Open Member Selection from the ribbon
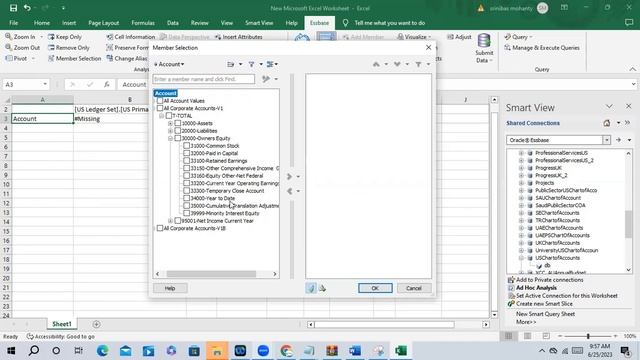Viewport: 640px width, 360px height. (x=74, y=58)
